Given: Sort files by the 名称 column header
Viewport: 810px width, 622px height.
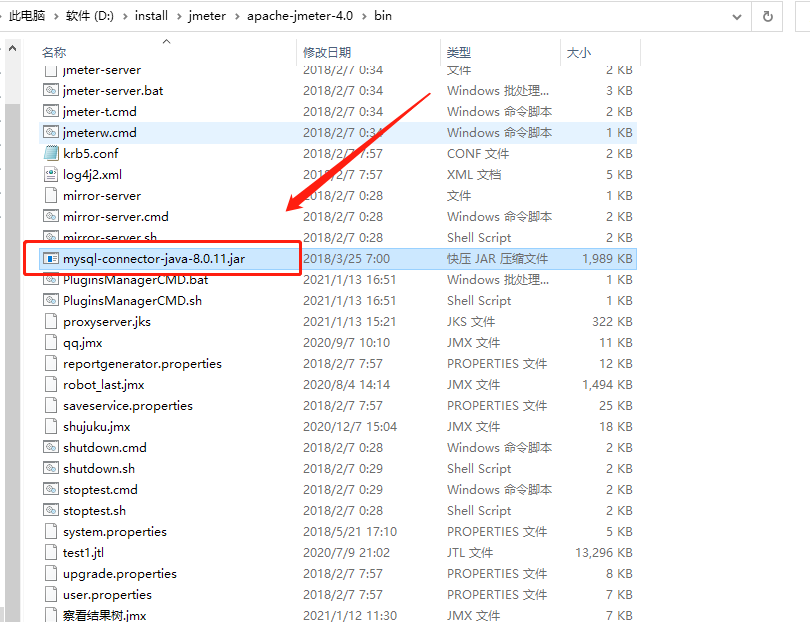Looking at the screenshot, I should pyautogui.click(x=54, y=52).
